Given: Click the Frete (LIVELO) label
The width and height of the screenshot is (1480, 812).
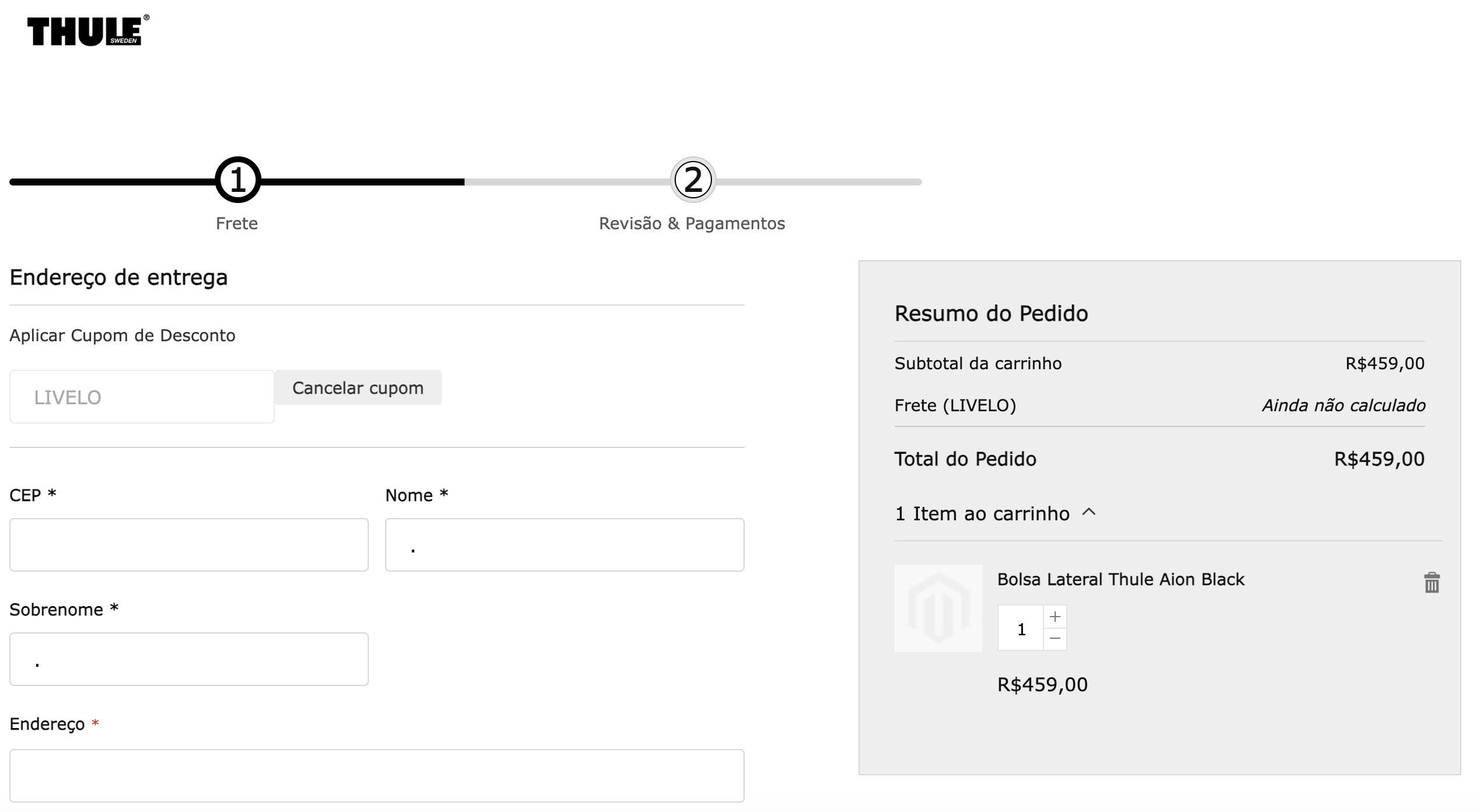Looking at the screenshot, I should pyautogui.click(x=955, y=405).
